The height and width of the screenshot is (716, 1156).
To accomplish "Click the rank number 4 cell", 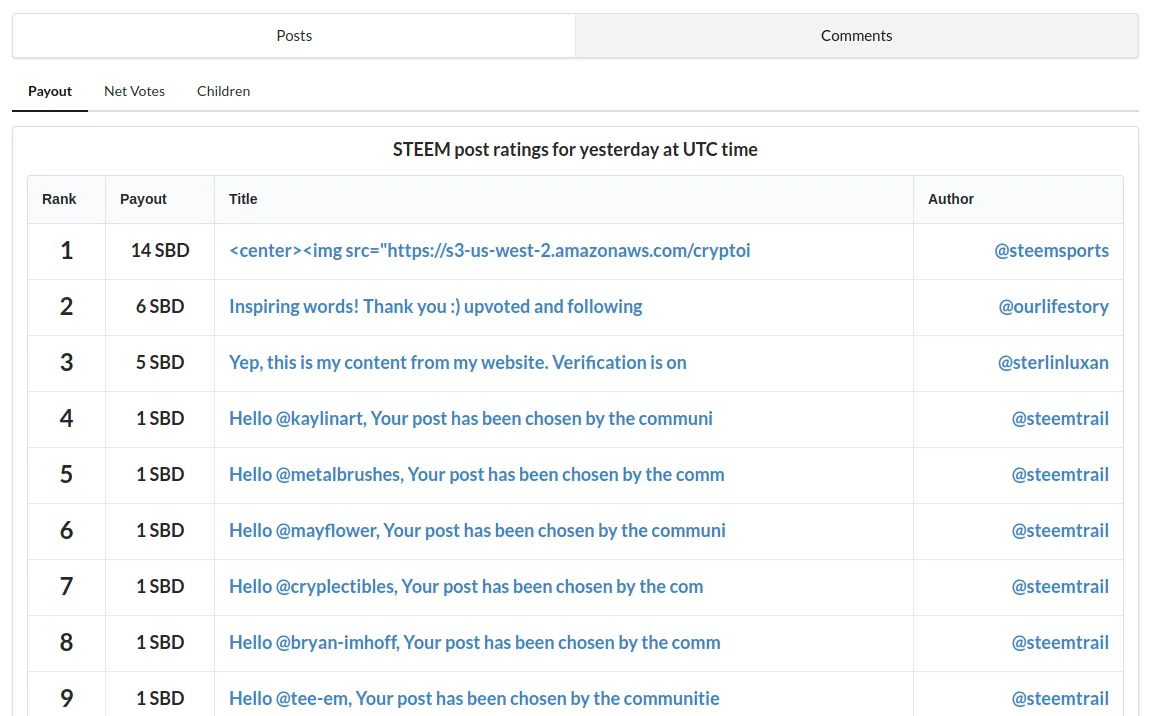I will [66, 419].
